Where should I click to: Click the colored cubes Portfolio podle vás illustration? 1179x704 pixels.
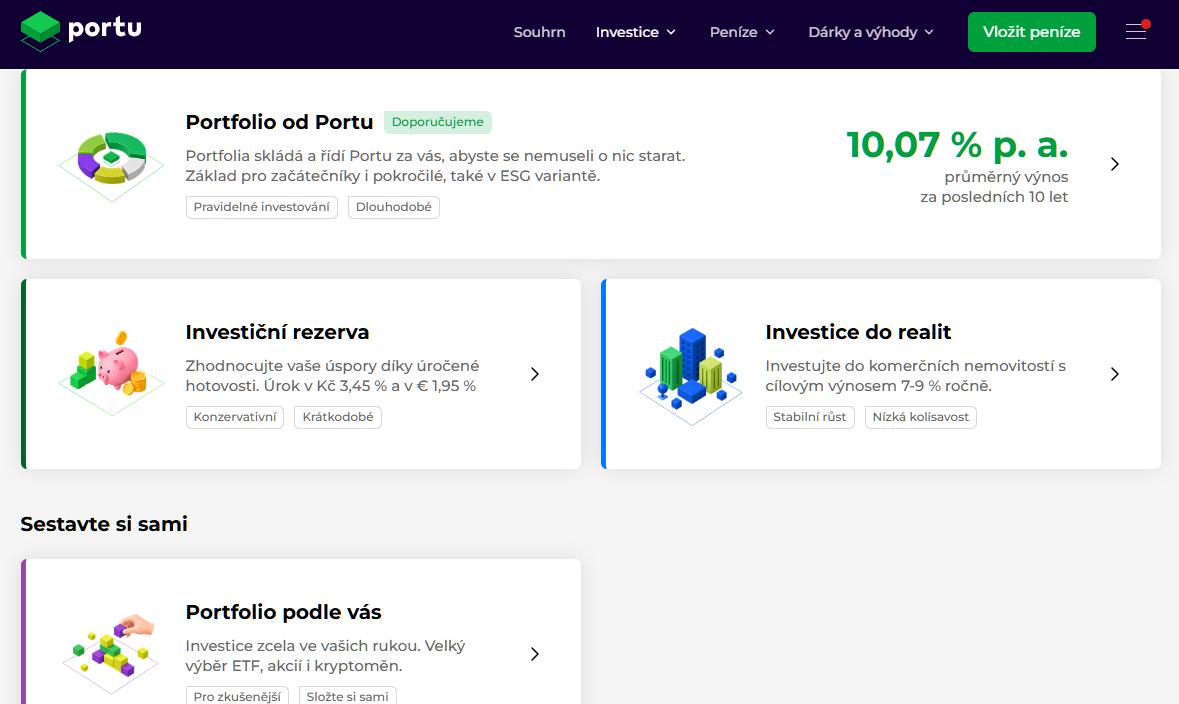(x=111, y=654)
